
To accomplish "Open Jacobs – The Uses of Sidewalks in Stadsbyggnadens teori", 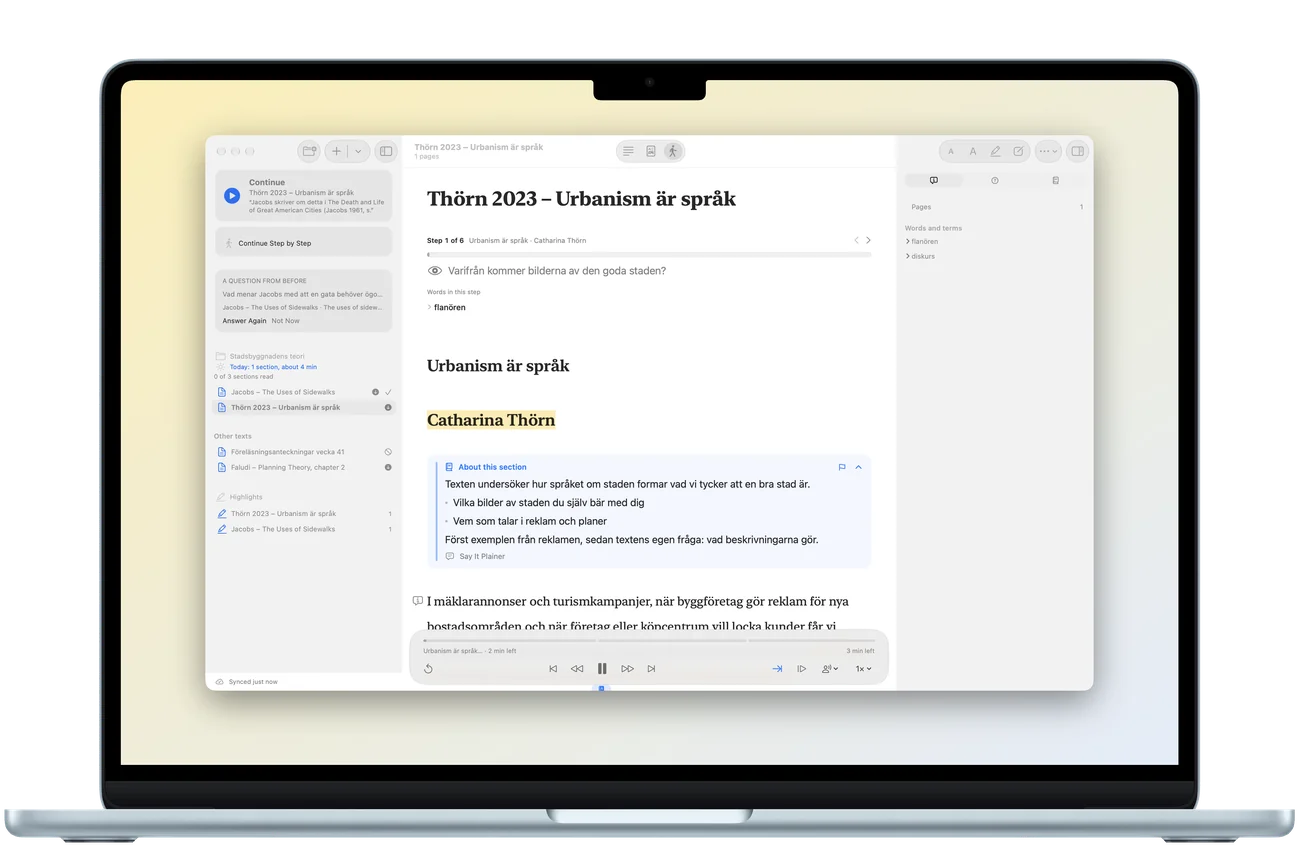I will coord(304,392).
